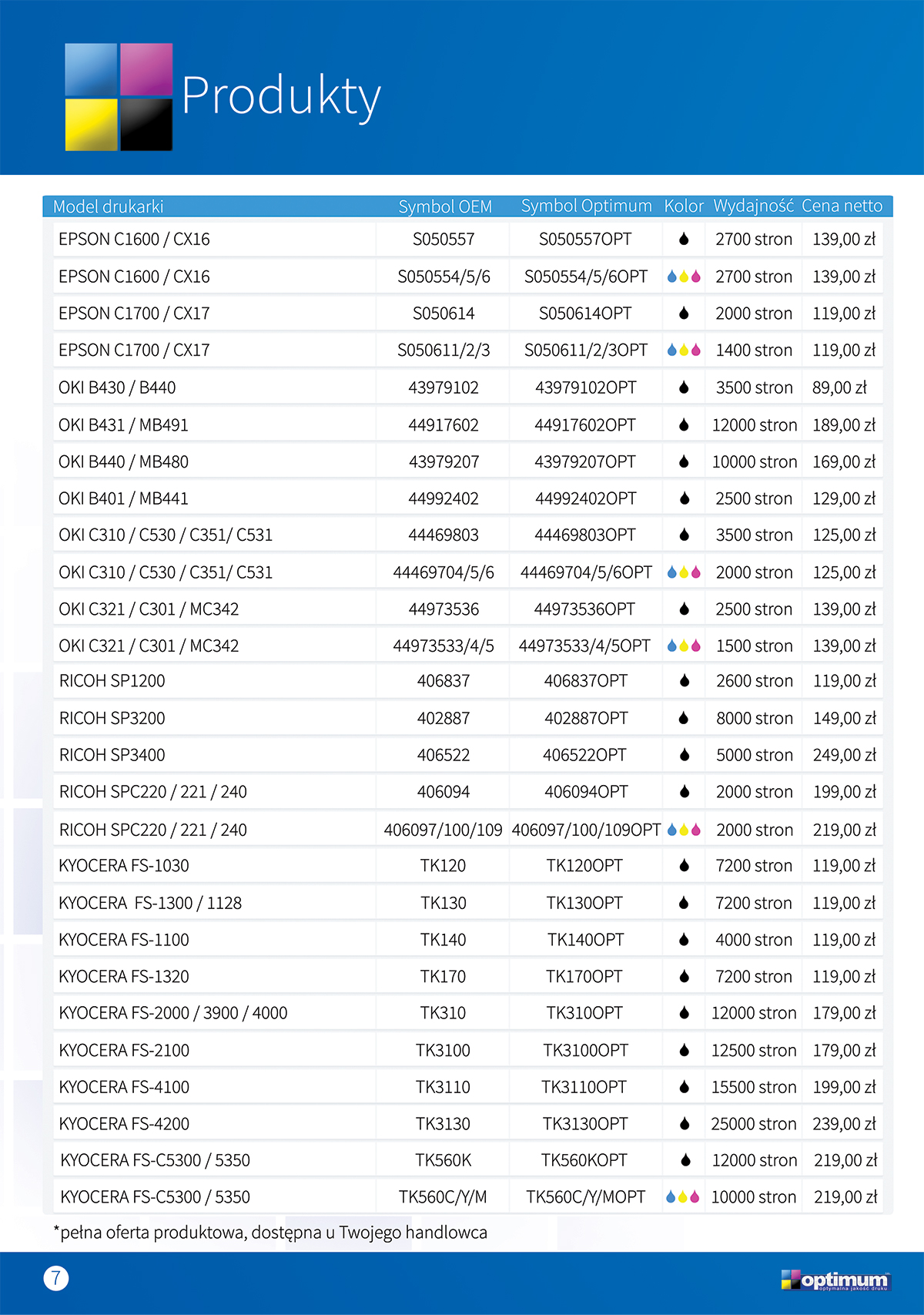The height and width of the screenshot is (1315, 924).
Task: Click the Produkty page title
Action: [x=282, y=97]
